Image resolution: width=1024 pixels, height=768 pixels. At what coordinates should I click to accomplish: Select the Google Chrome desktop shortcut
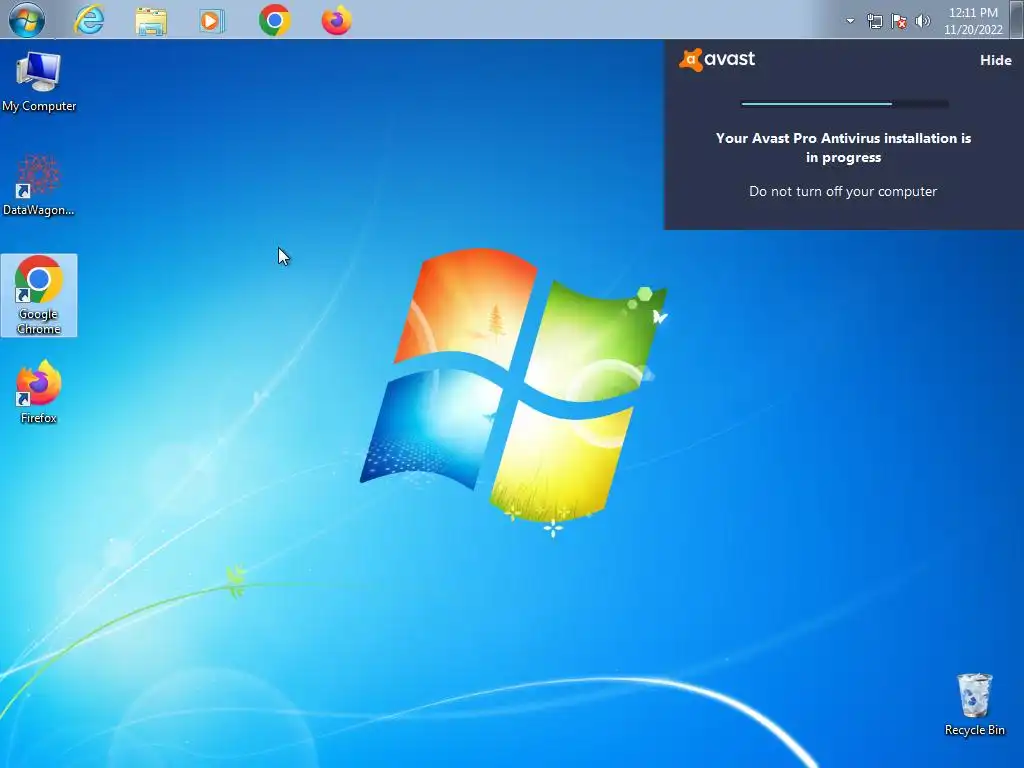click(39, 295)
